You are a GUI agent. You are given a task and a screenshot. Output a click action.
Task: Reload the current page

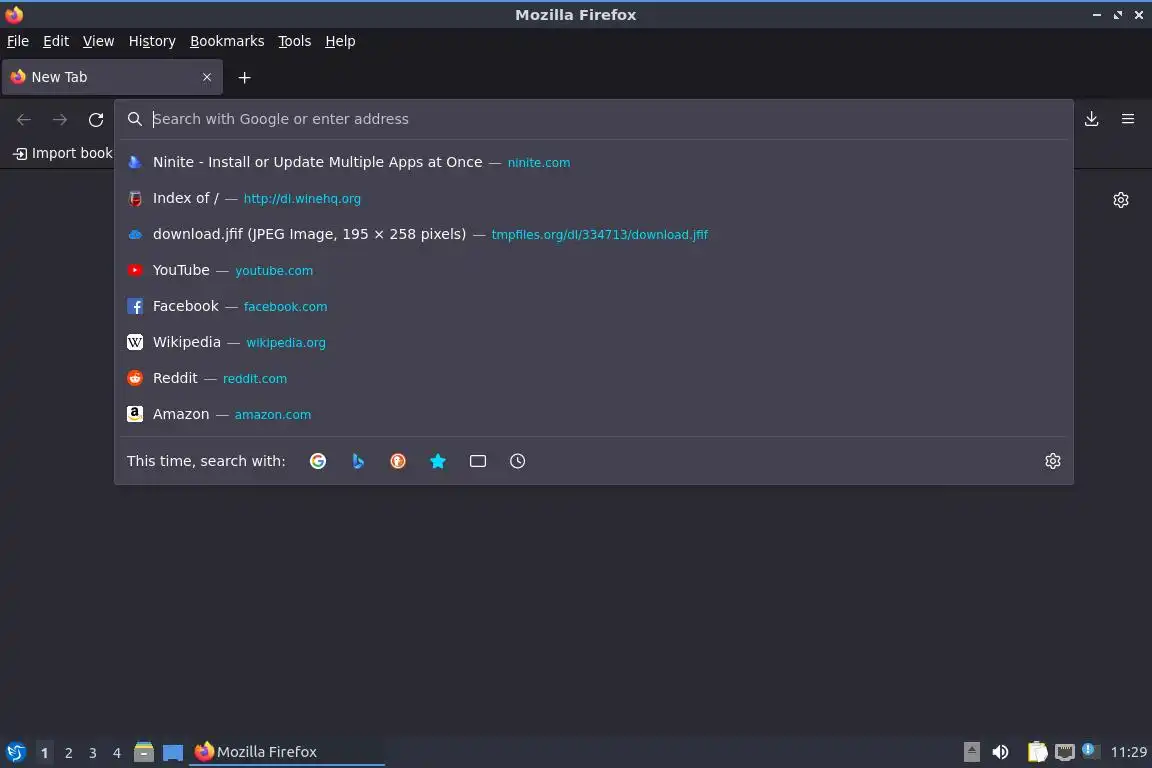click(x=96, y=120)
